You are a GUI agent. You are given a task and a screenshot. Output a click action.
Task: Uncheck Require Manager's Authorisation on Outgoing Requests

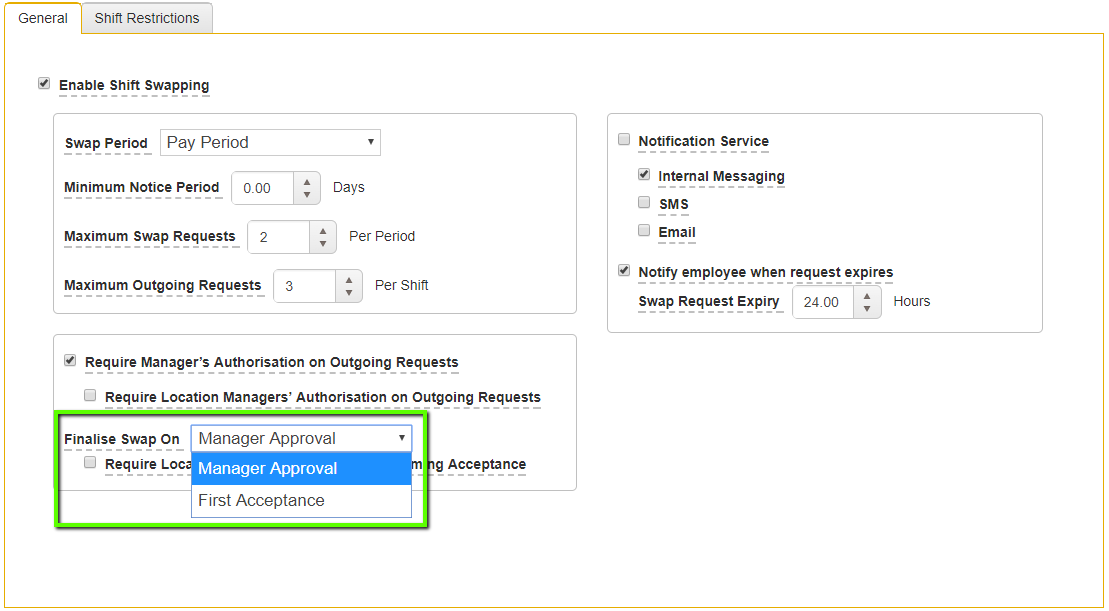pos(70,361)
